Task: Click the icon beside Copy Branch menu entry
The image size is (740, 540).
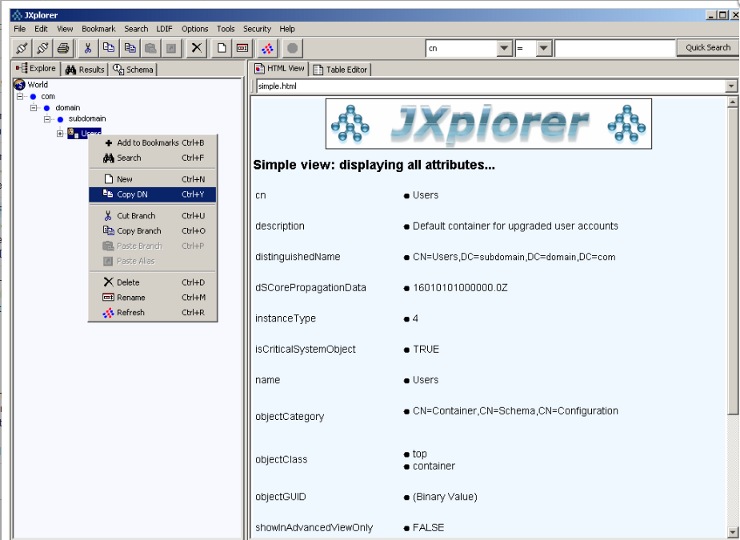Action: (109, 231)
